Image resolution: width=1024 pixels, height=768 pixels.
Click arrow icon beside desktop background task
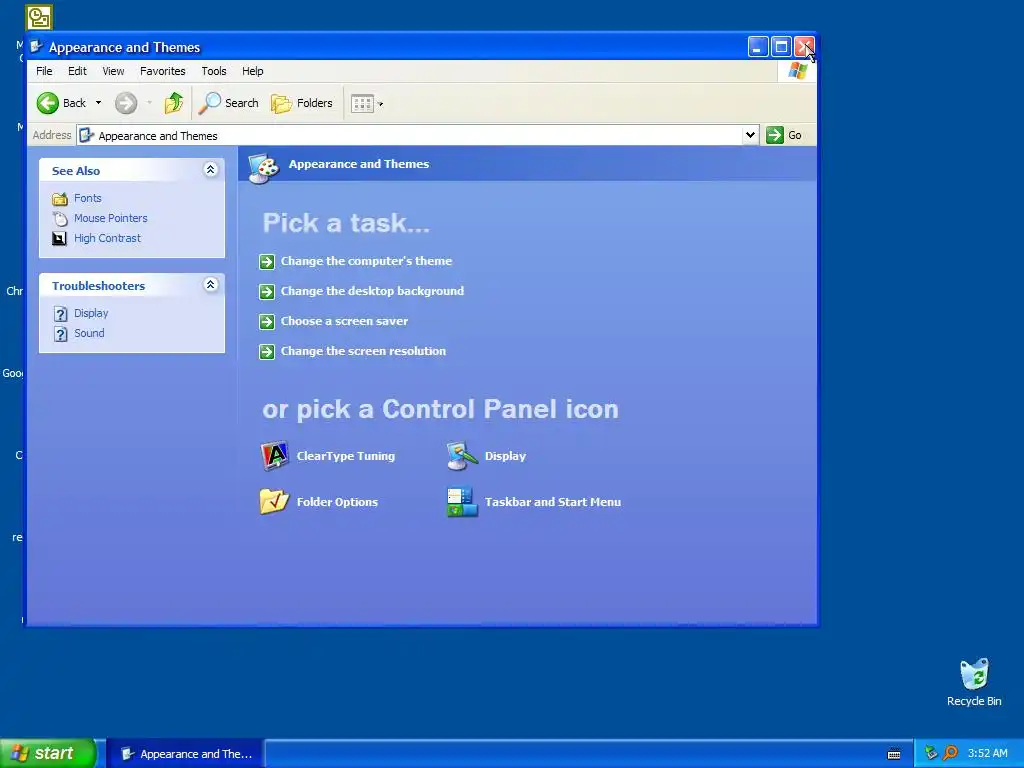267,292
